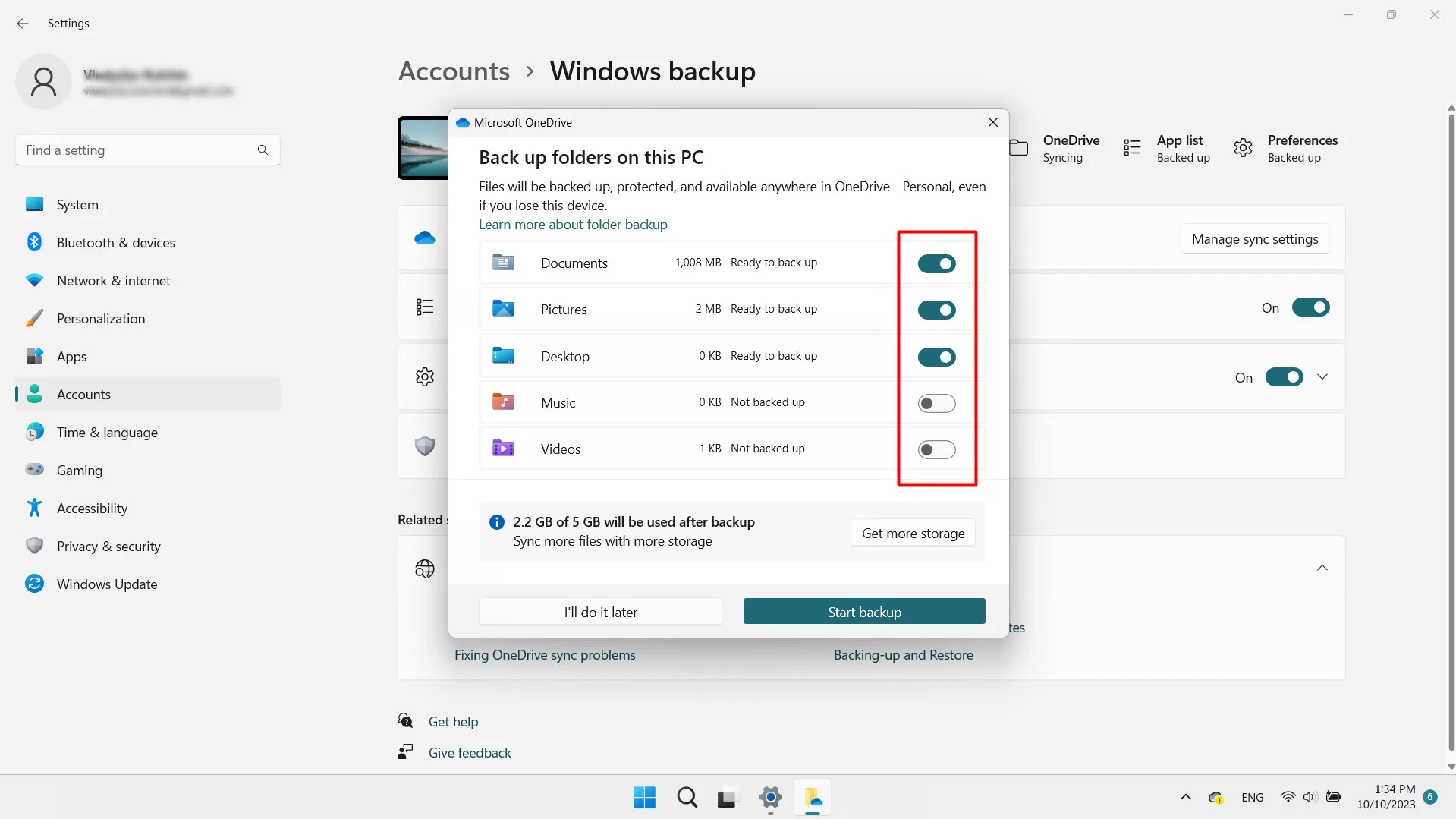Open Backing-up and Restore link
This screenshot has width=1456, height=819.
pos(903,655)
